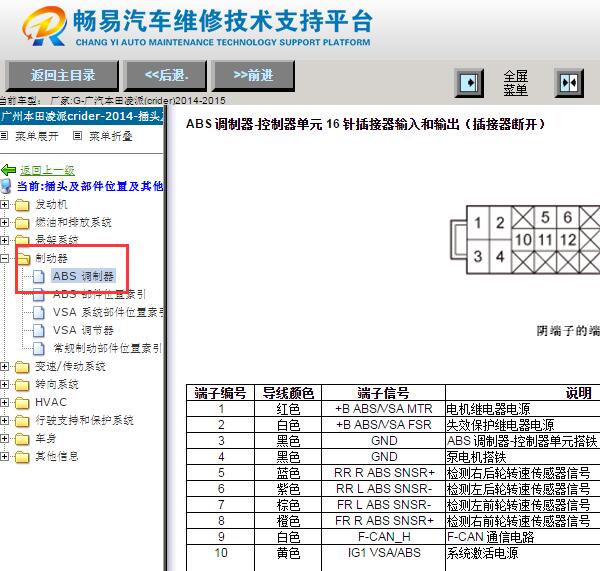The height and width of the screenshot is (571, 600).
Task: Click pin 1 in the connector diagram
Action: click(478, 223)
